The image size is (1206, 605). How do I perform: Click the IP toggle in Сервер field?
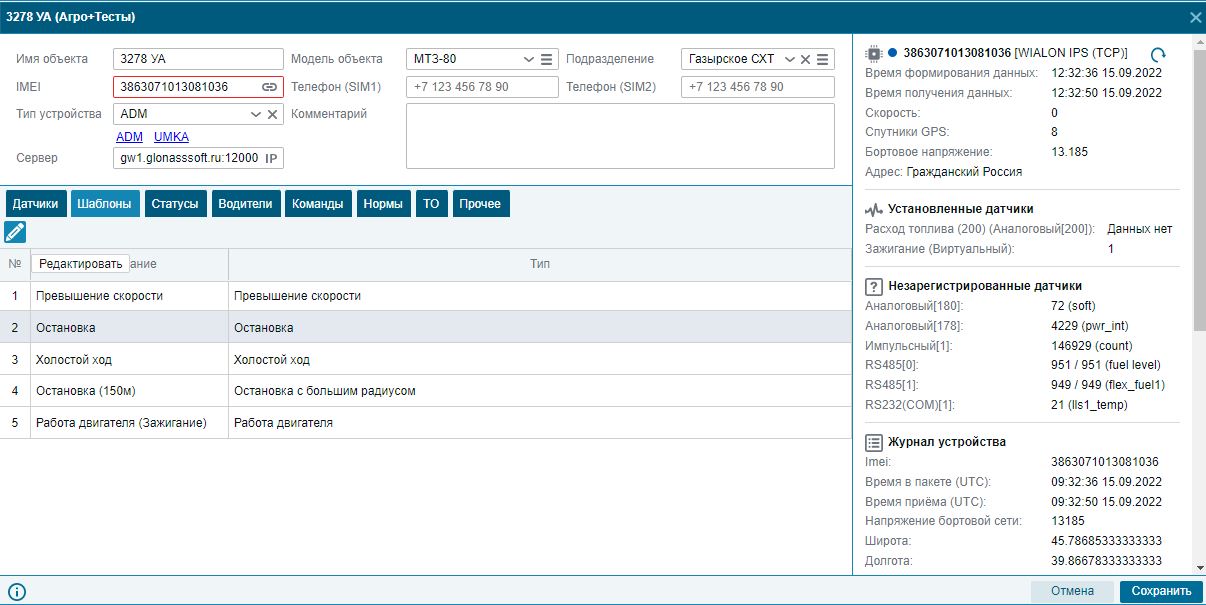pos(271,158)
